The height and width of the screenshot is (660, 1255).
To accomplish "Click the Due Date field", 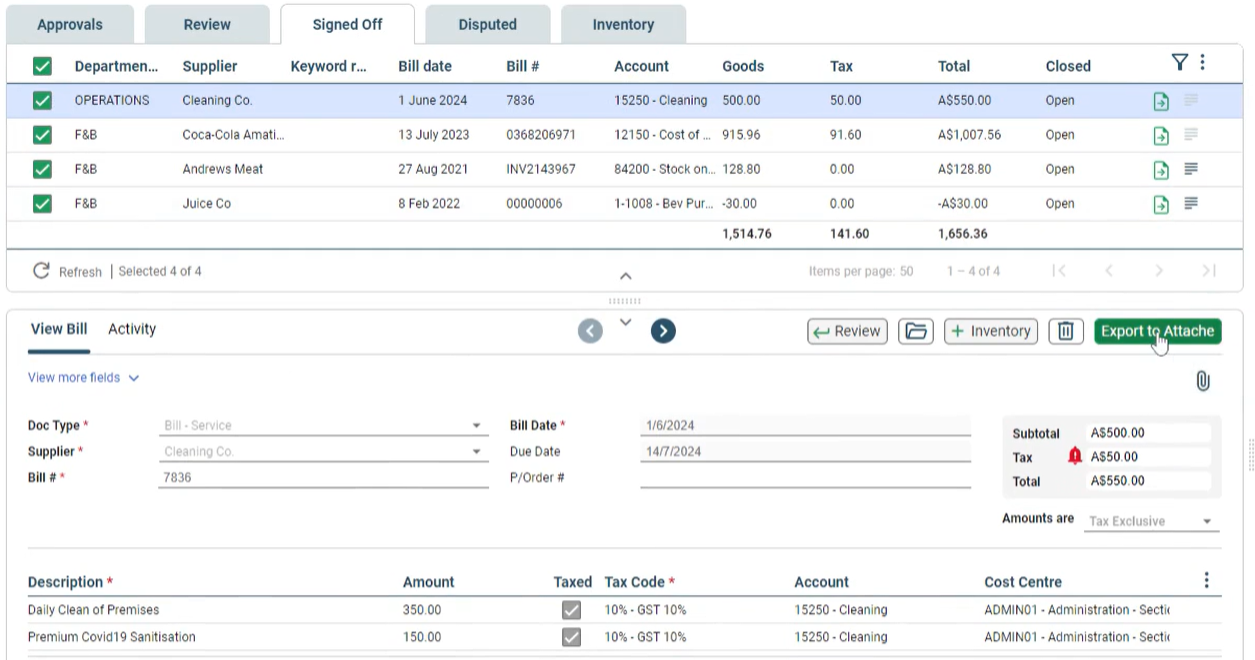I will point(805,451).
